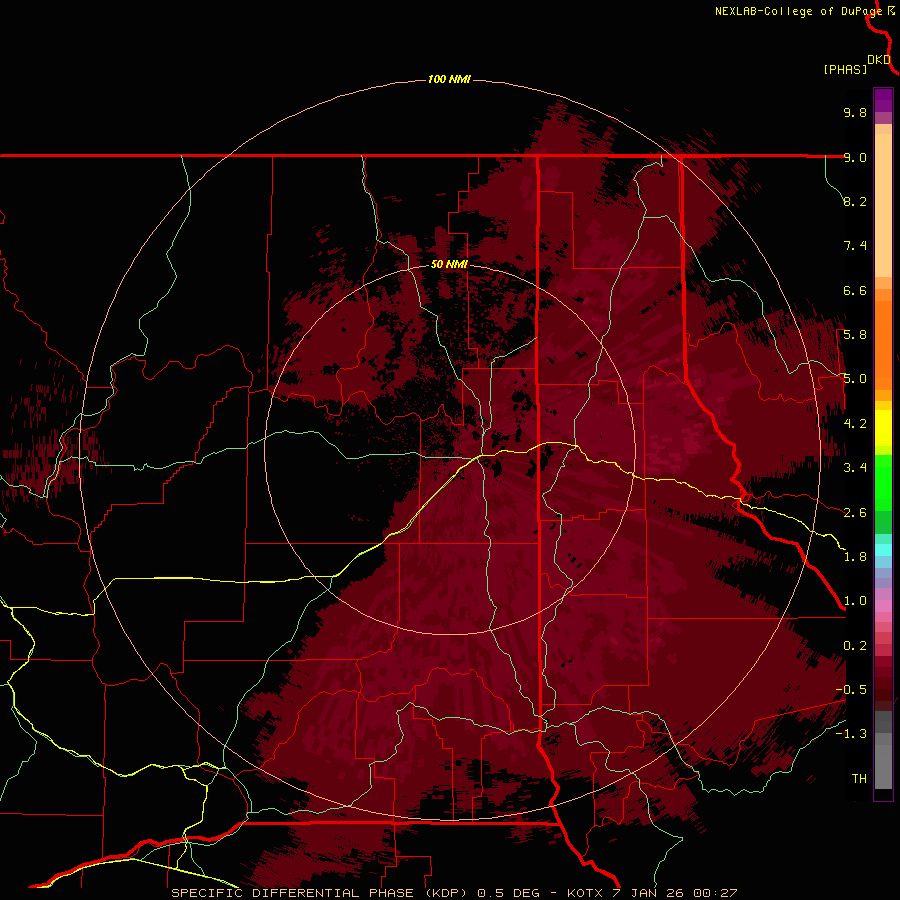Click the TH threshold label on scale
This screenshot has height=900, width=900.
coord(859,779)
